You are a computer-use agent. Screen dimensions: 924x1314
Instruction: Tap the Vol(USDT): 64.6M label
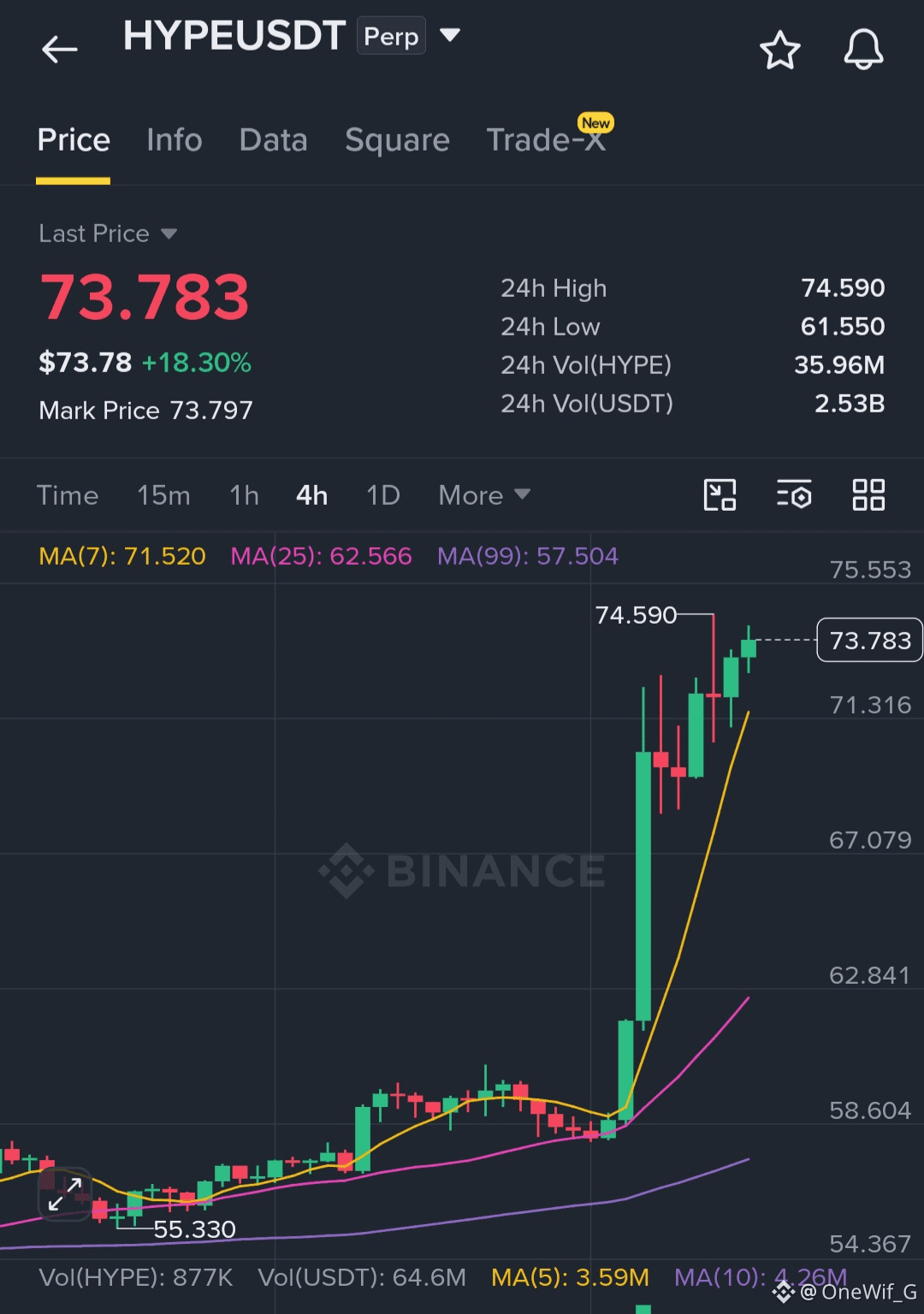pos(362,1277)
